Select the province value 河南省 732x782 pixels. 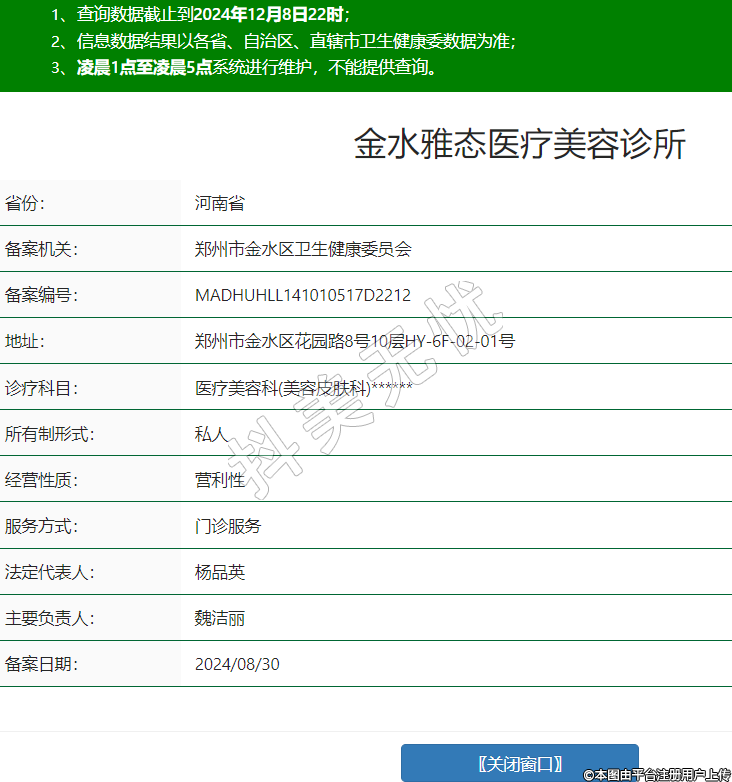tap(220, 203)
